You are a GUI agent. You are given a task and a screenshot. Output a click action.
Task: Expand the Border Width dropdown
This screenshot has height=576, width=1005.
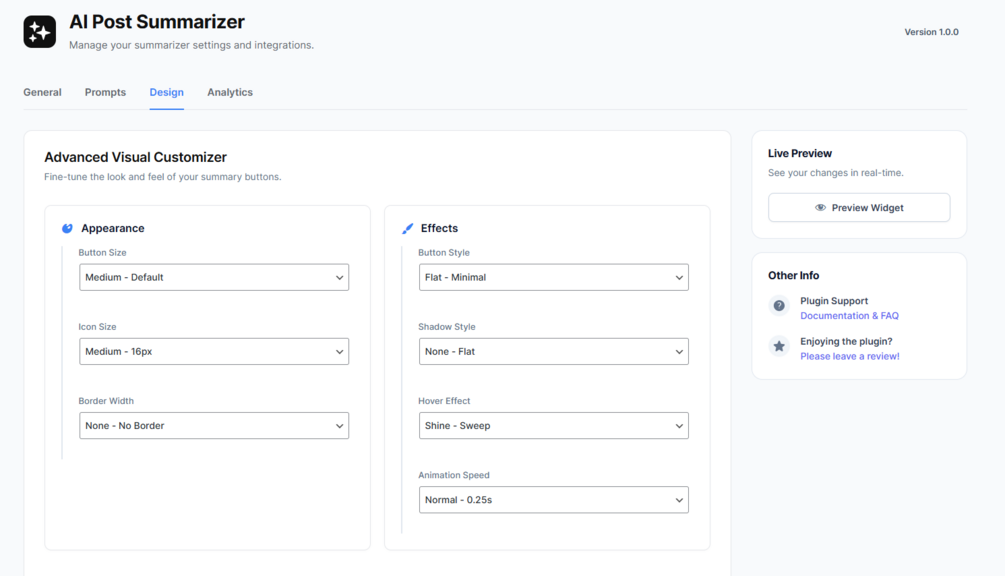[x=214, y=426]
